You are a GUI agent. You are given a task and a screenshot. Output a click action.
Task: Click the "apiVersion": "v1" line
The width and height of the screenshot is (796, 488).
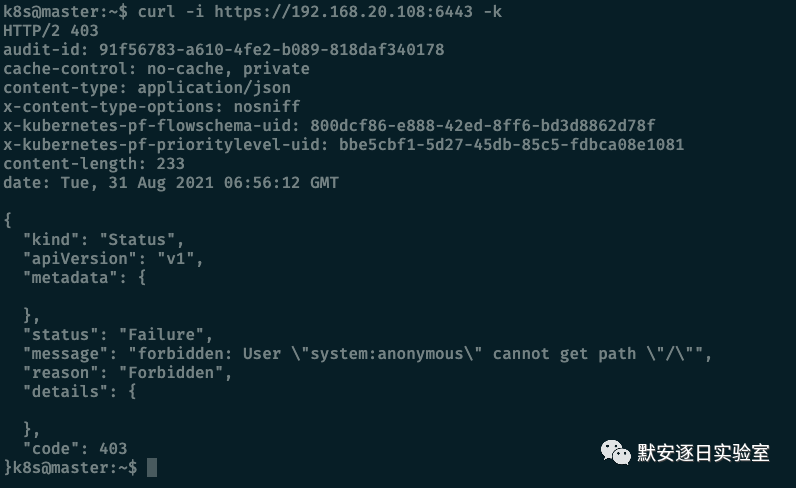pyautogui.click(x=113, y=259)
